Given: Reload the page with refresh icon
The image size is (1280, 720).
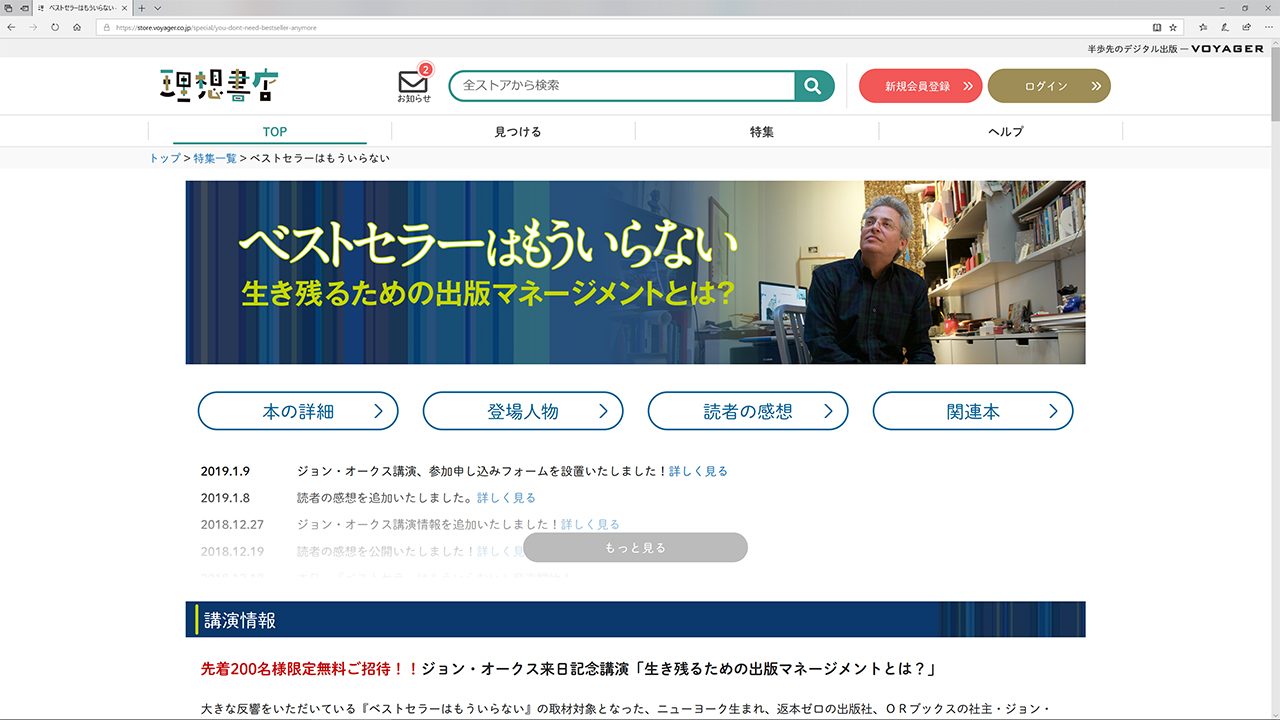Looking at the screenshot, I should [55, 27].
